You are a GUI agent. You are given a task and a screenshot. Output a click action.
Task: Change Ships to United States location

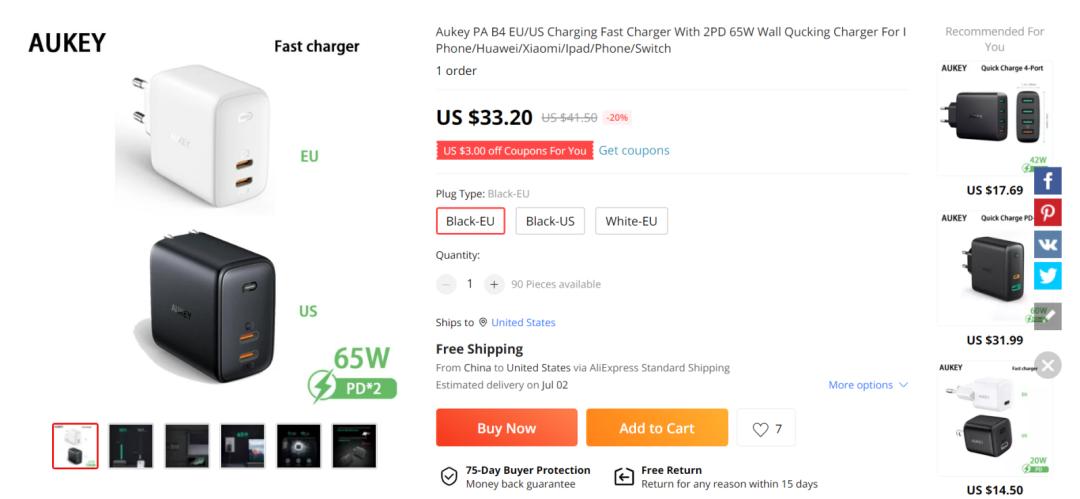pyautogui.click(x=523, y=322)
